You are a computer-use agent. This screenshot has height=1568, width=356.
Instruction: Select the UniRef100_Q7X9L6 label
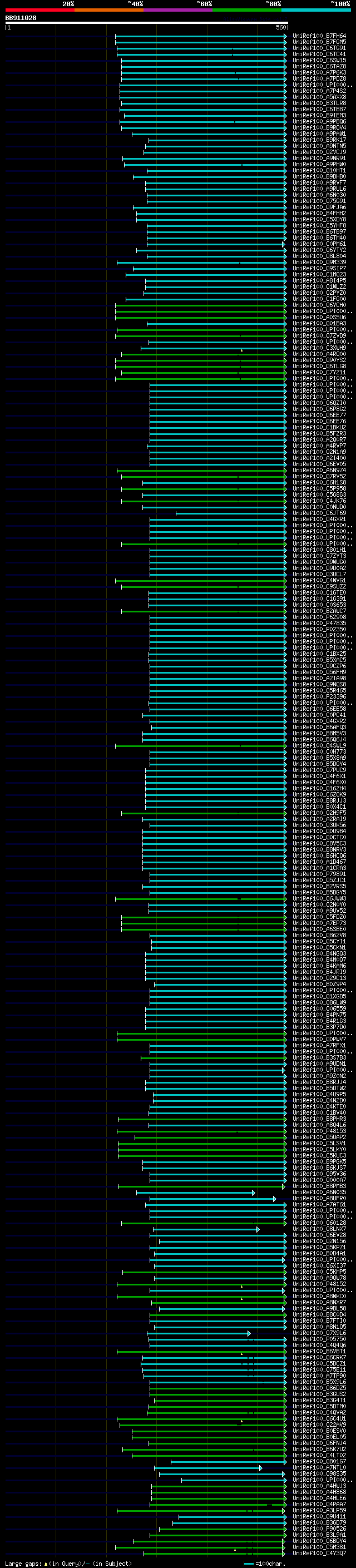[319, 1332]
